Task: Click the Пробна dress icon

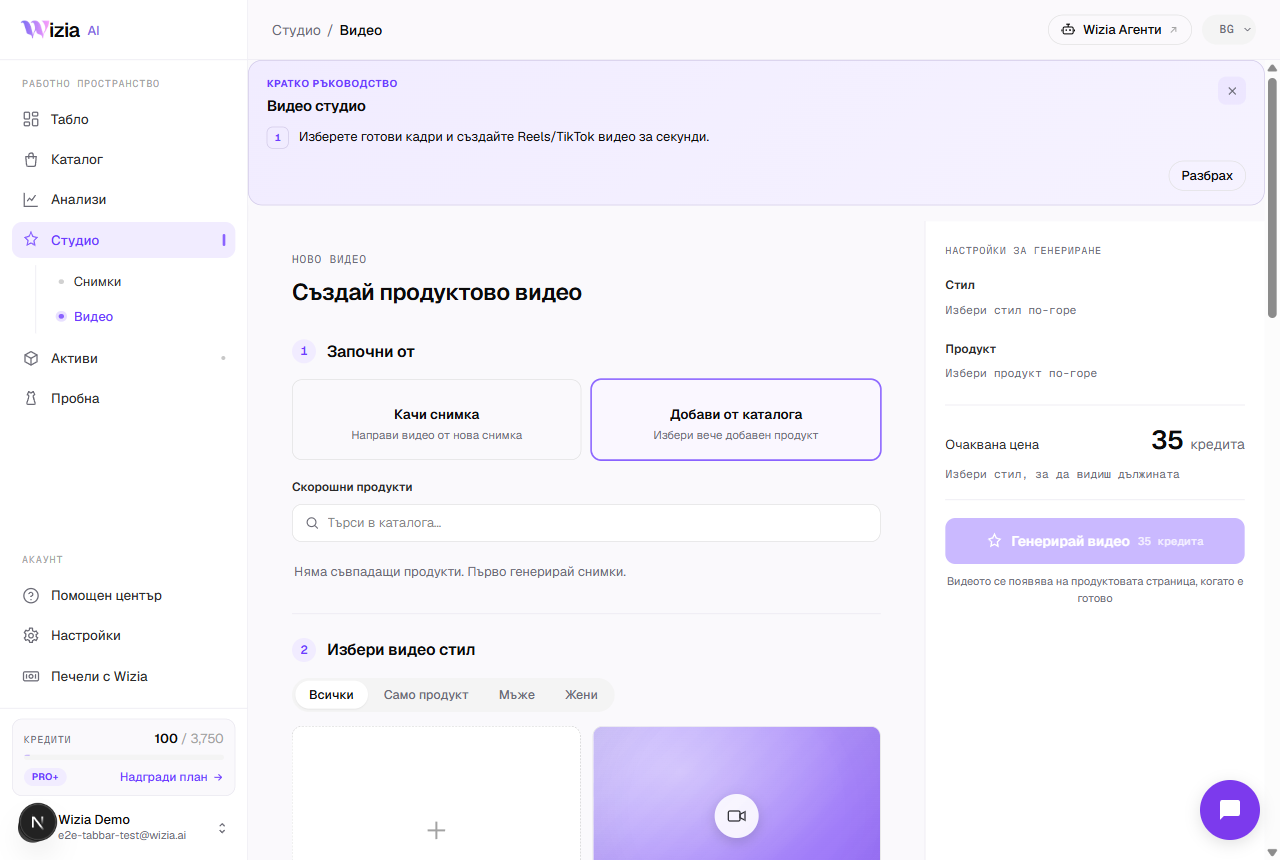Action: tap(31, 398)
